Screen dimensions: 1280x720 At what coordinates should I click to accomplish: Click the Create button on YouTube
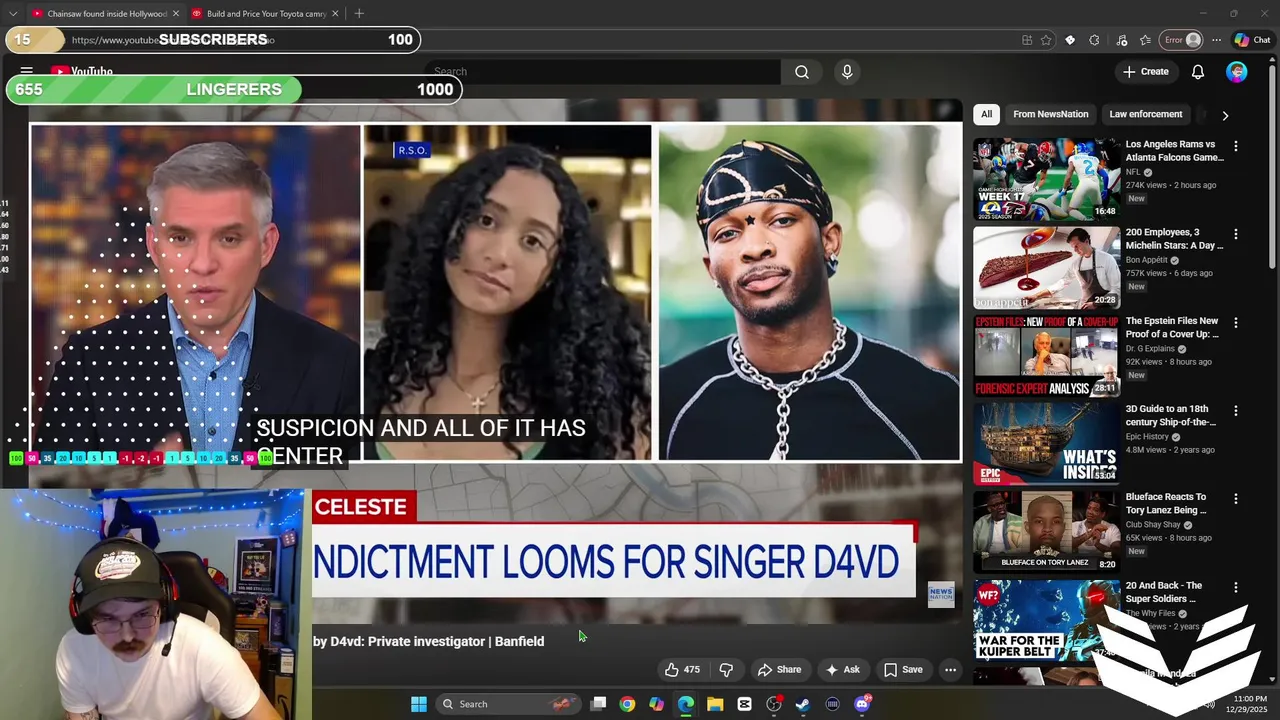[1146, 72]
